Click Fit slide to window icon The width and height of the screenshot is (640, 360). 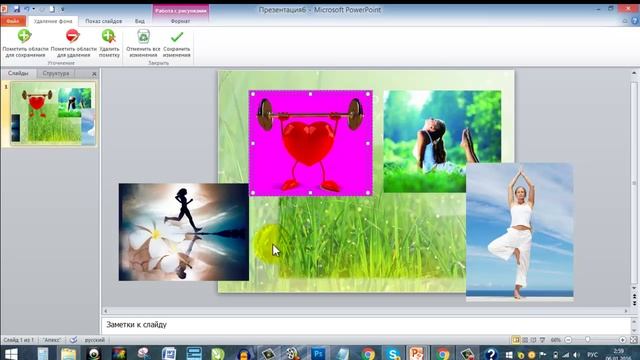[634, 340]
